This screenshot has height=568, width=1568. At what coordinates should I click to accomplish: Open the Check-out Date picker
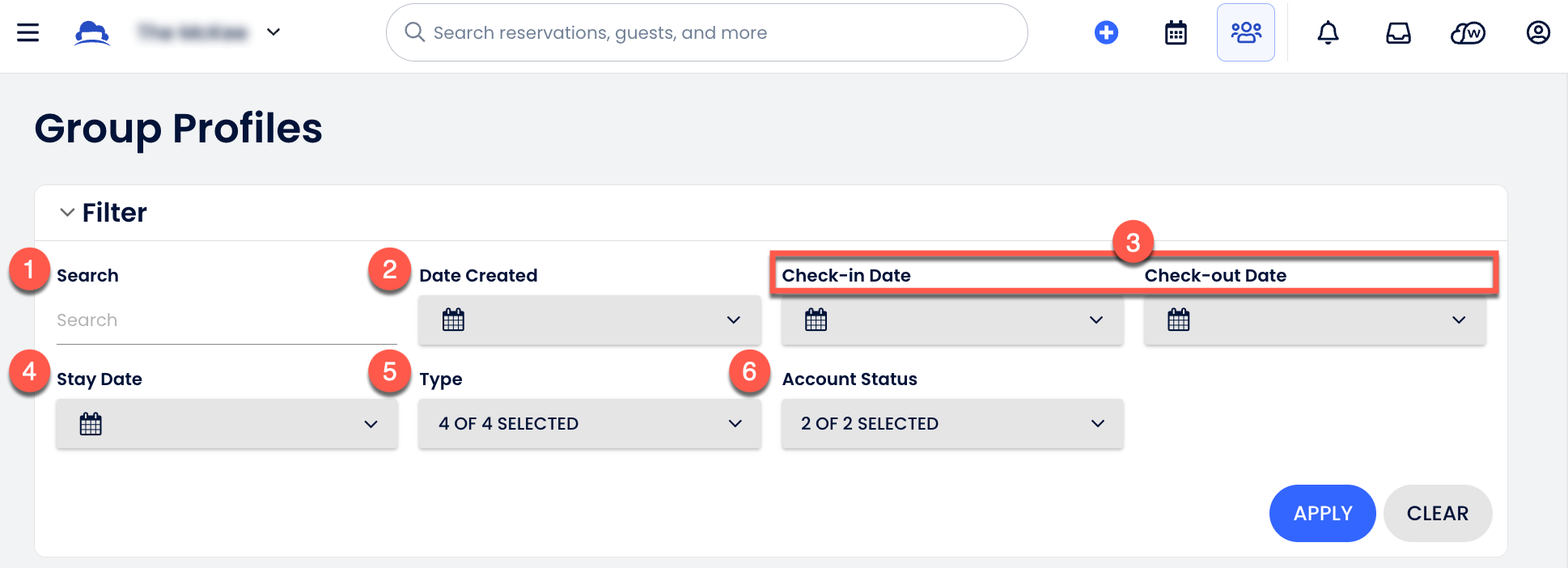pos(1315,320)
